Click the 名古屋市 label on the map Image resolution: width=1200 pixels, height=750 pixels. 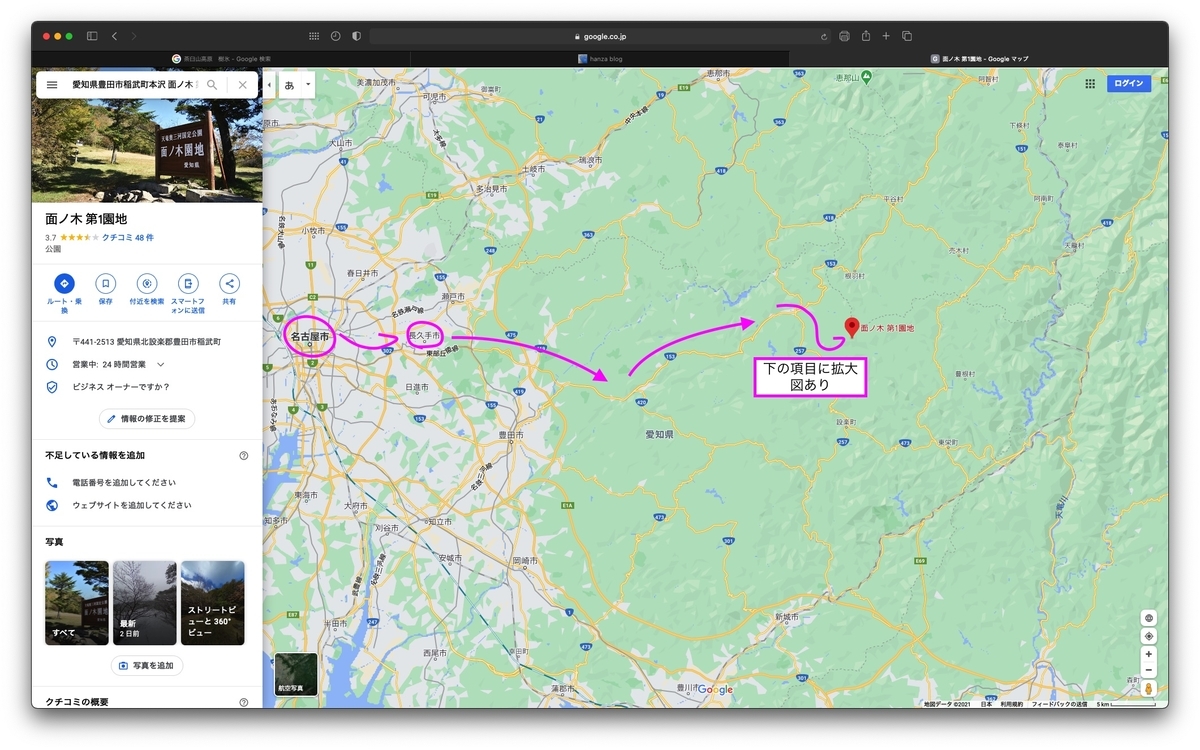pos(310,338)
